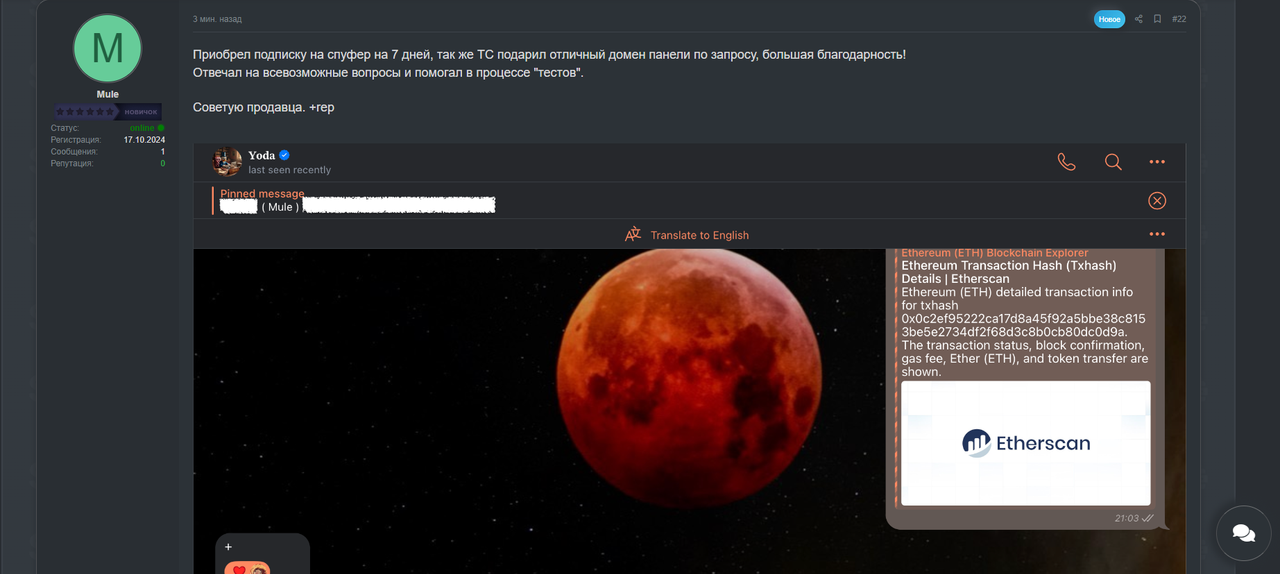Click the translation language icon
This screenshot has width=1280, height=574.
pyautogui.click(x=633, y=235)
